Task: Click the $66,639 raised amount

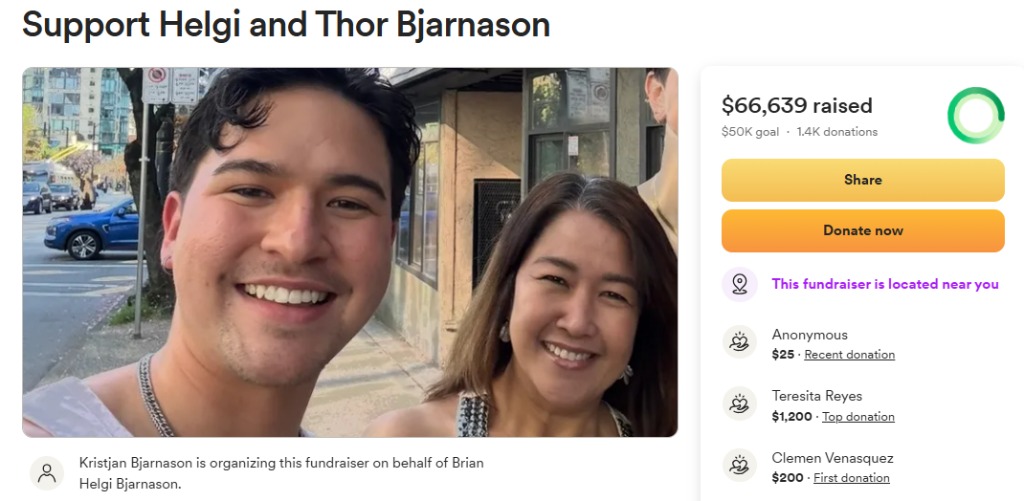Action: coord(797,105)
